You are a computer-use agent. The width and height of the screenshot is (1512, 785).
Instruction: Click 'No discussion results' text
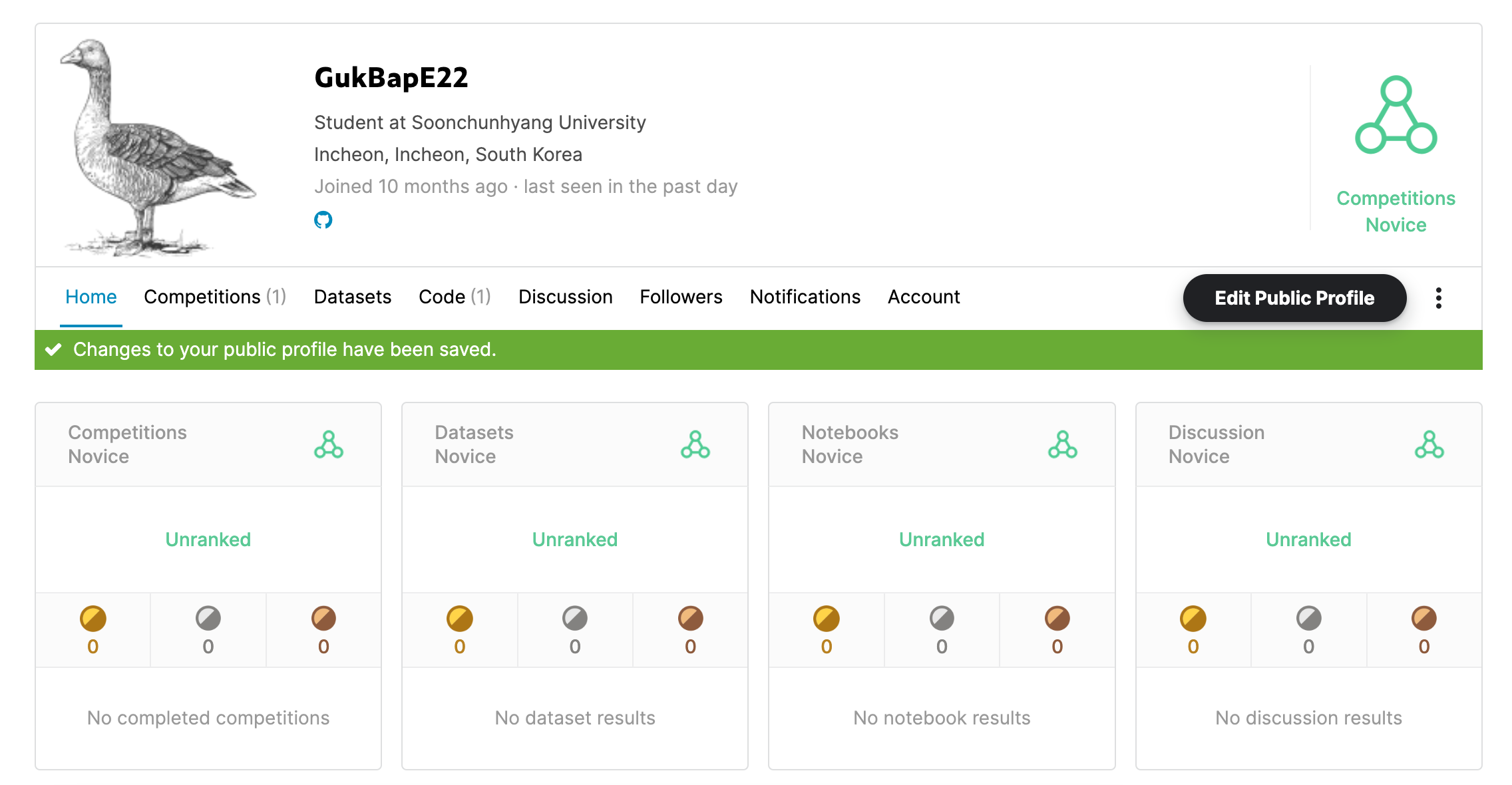1308,718
